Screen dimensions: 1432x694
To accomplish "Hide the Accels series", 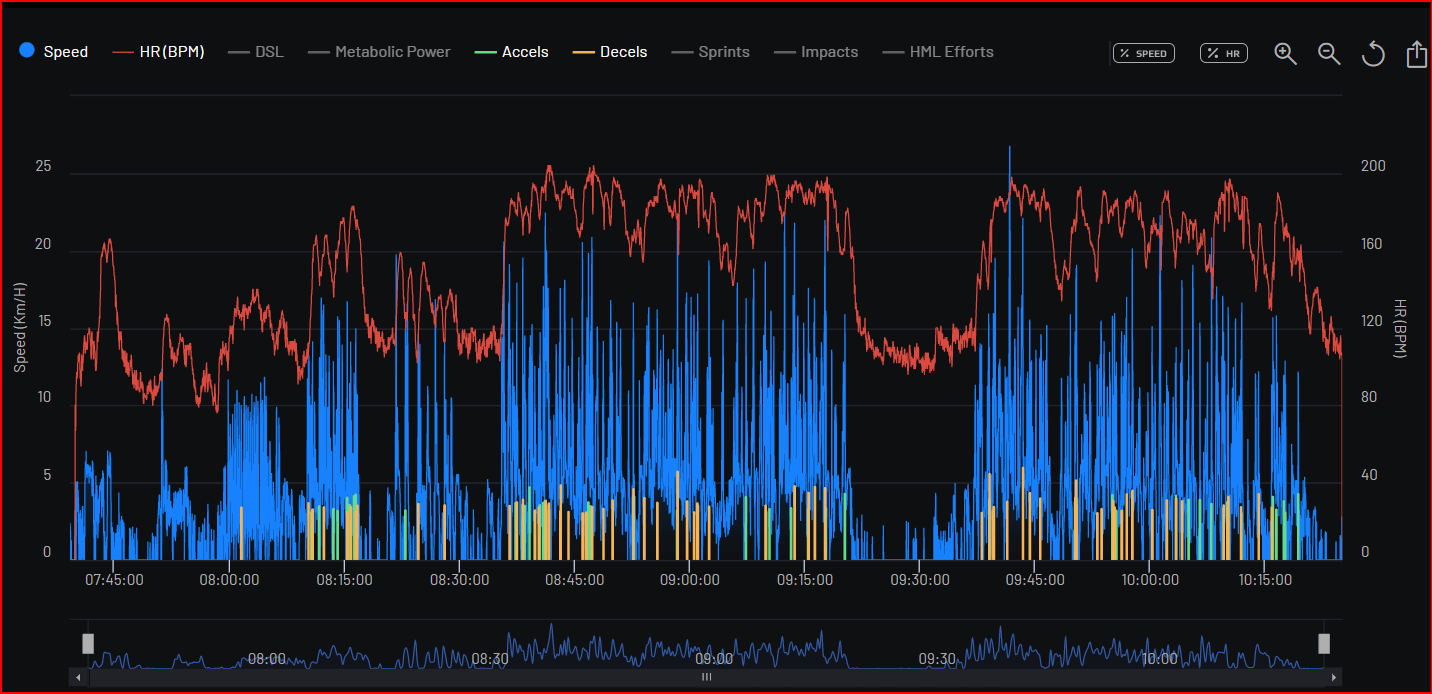I will [511, 52].
